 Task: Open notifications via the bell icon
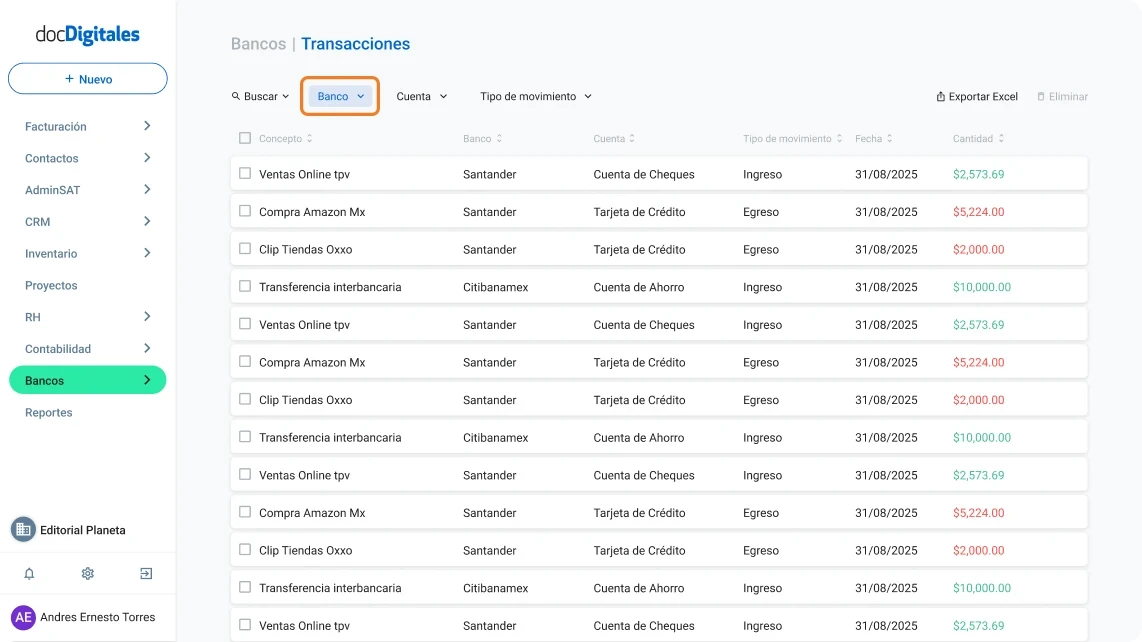[28, 573]
